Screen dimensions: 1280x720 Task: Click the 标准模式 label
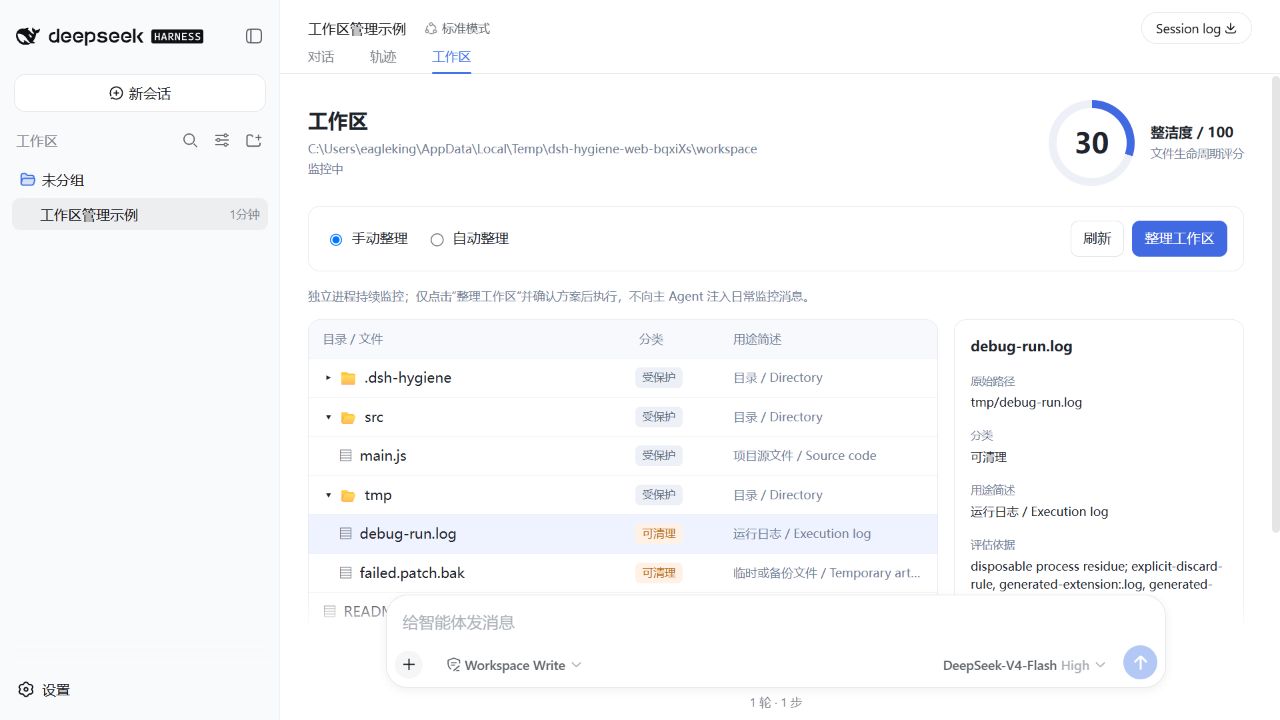pos(466,29)
